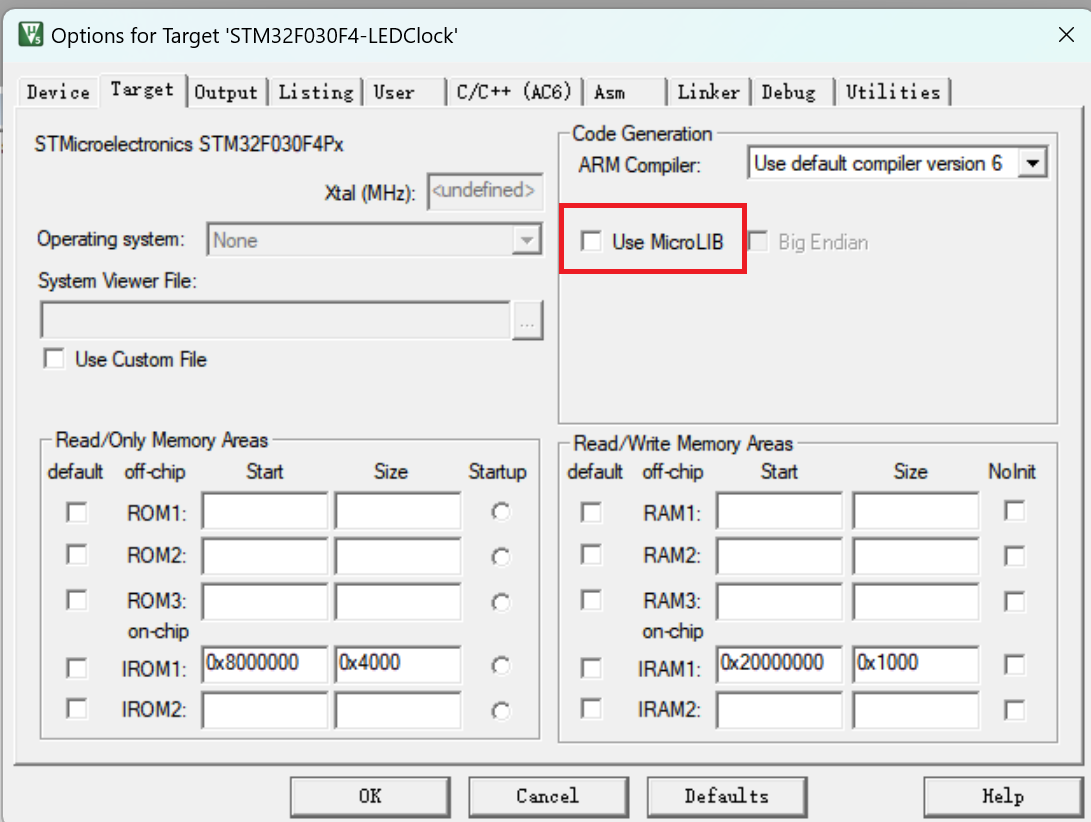
Task: Edit the IROM1 Start field 0x8000000
Action: (x=264, y=664)
